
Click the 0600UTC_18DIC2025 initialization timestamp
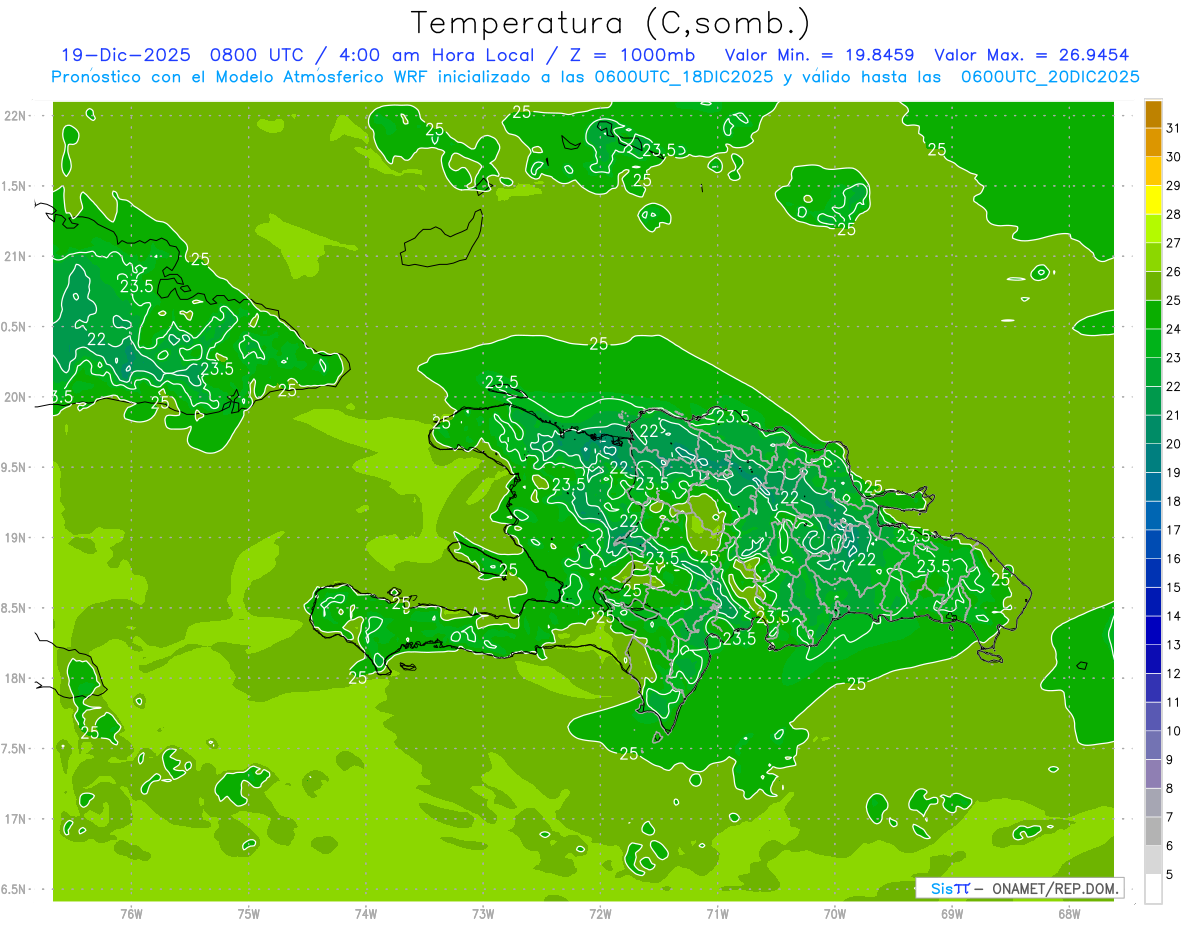pyautogui.click(x=684, y=77)
